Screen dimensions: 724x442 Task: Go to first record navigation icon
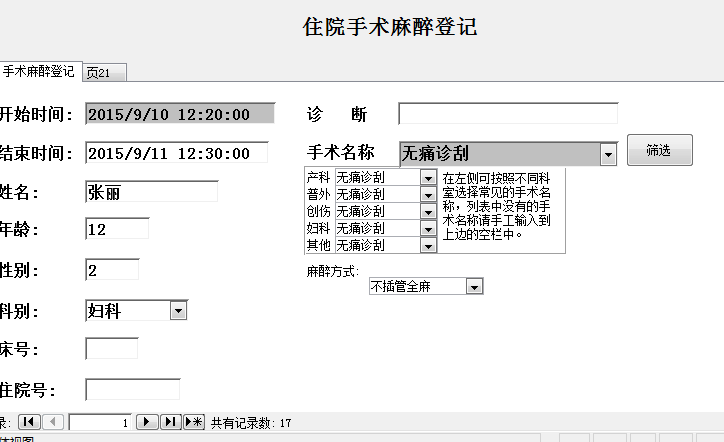click(29, 423)
